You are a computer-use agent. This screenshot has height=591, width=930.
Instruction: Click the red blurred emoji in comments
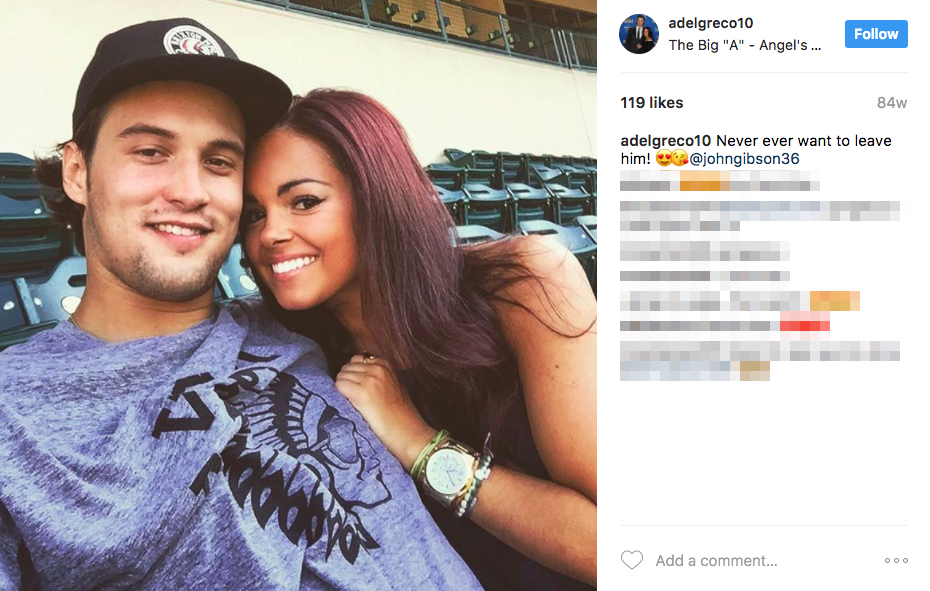[804, 325]
